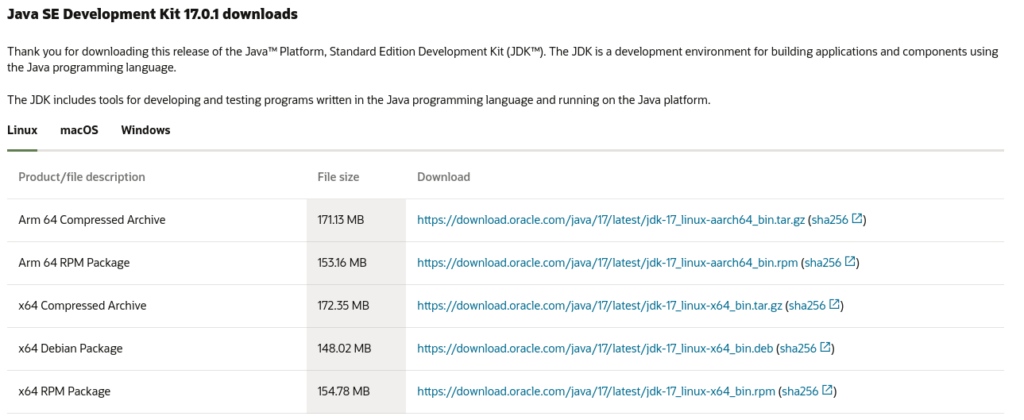Click the 'Product/file description' column header

(x=82, y=177)
